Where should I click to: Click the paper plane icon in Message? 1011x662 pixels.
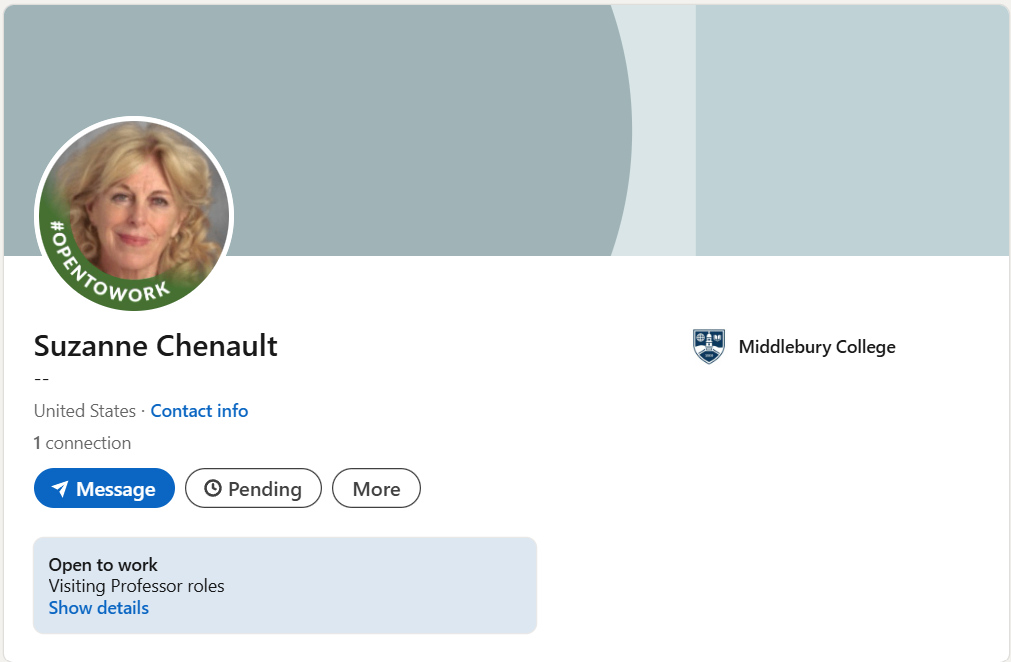point(60,489)
